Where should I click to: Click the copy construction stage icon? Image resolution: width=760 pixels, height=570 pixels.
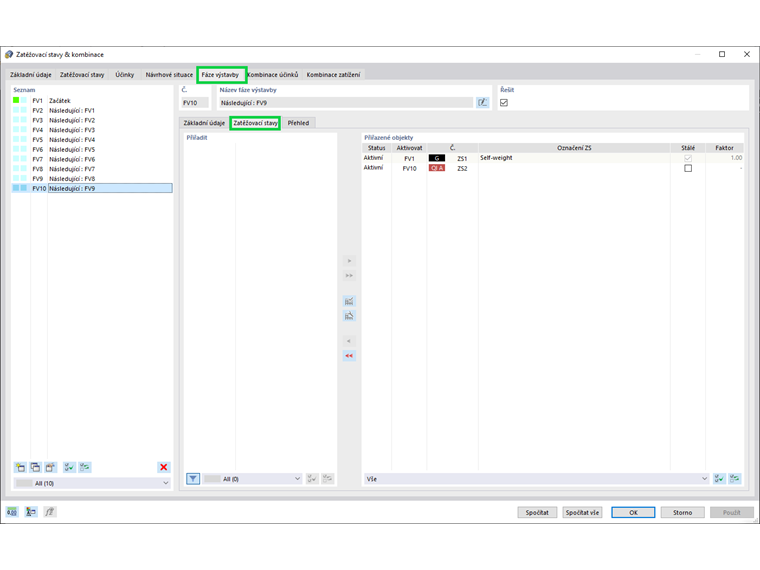pos(35,467)
